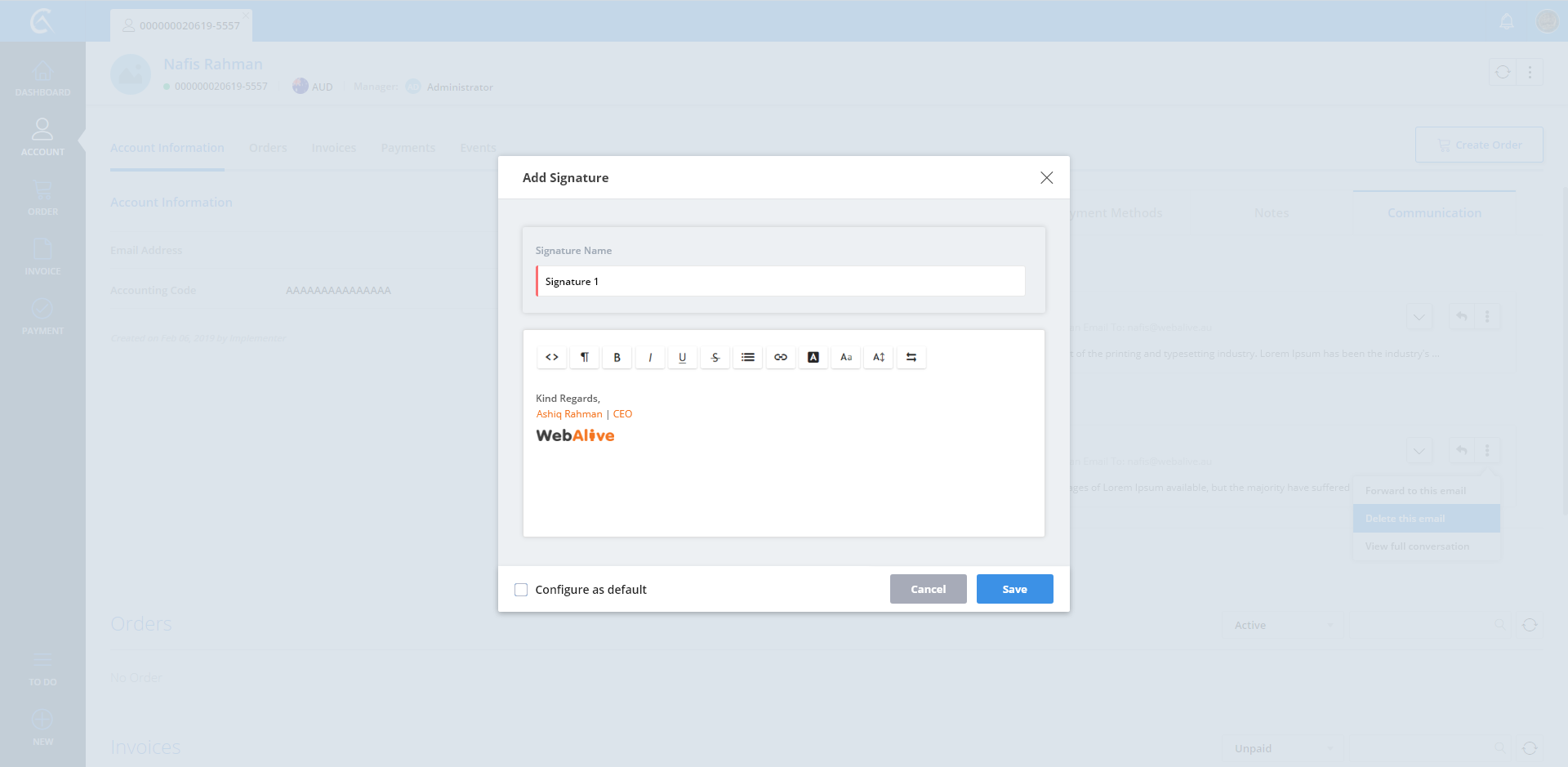Open the font size options
The height and width of the screenshot is (767, 1568).
coord(879,357)
